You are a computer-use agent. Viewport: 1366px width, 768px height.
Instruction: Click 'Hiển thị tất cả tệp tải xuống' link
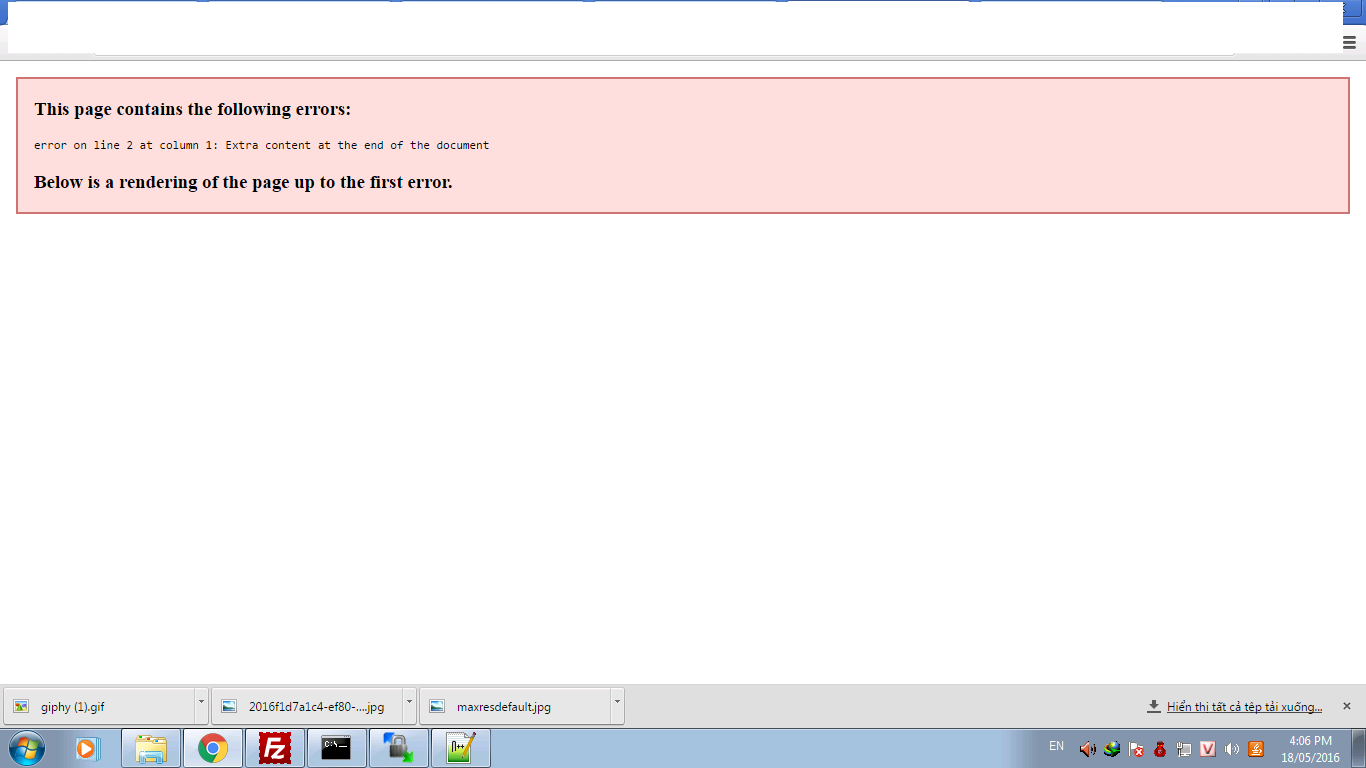tap(1243, 707)
